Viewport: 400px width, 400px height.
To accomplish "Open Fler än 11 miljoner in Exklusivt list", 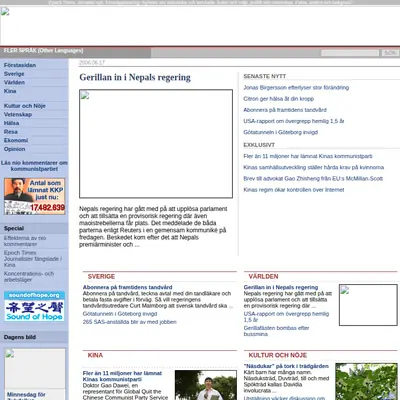I will click(308, 156).
